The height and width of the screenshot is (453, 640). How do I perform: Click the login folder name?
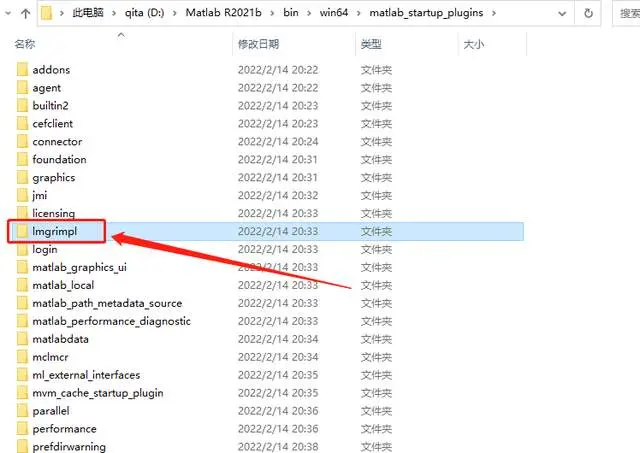coord(45,249)
